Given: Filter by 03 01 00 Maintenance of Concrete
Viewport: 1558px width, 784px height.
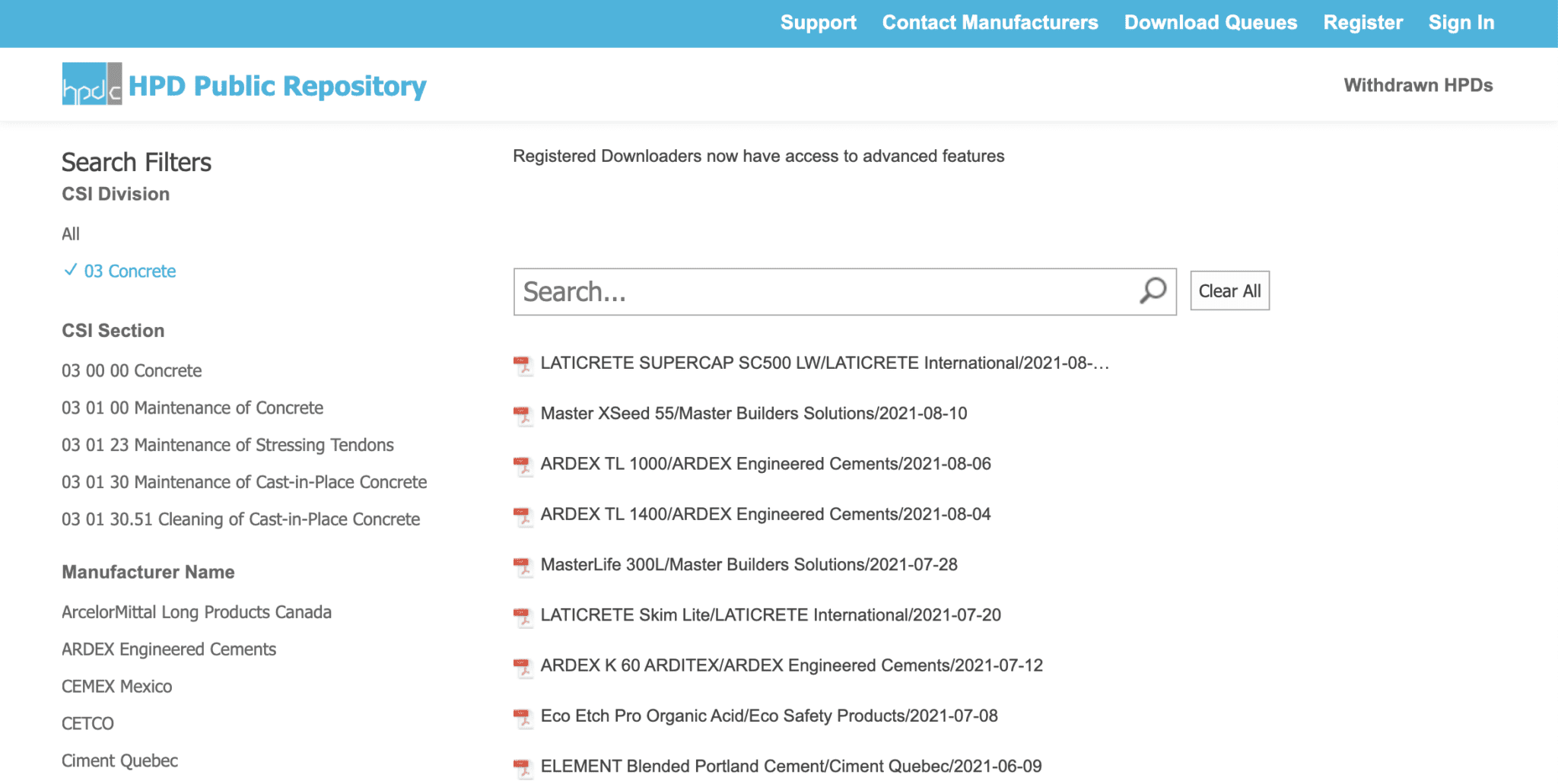Looking at the screenshot, I should coord(192,408).
